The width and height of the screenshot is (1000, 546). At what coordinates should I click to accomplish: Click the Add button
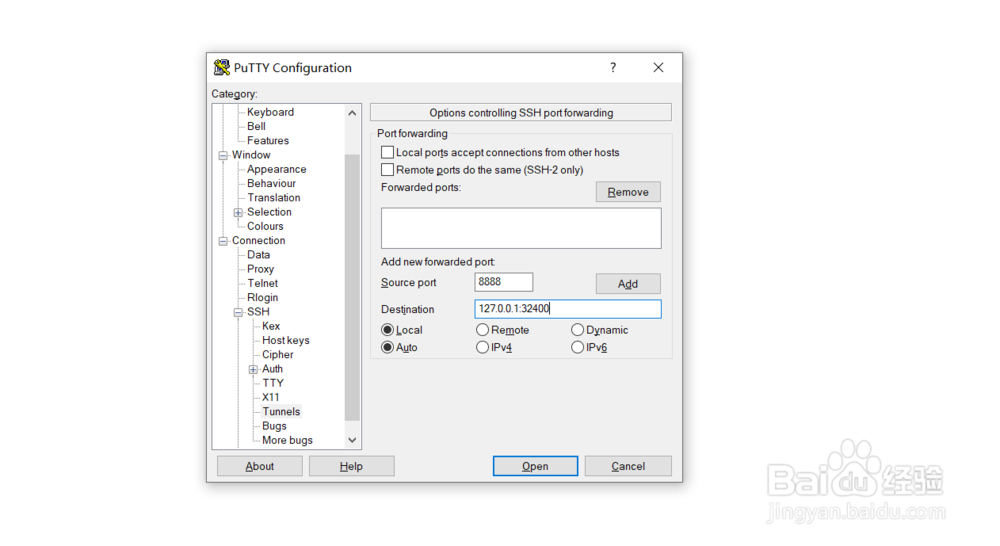click(628, 284)
